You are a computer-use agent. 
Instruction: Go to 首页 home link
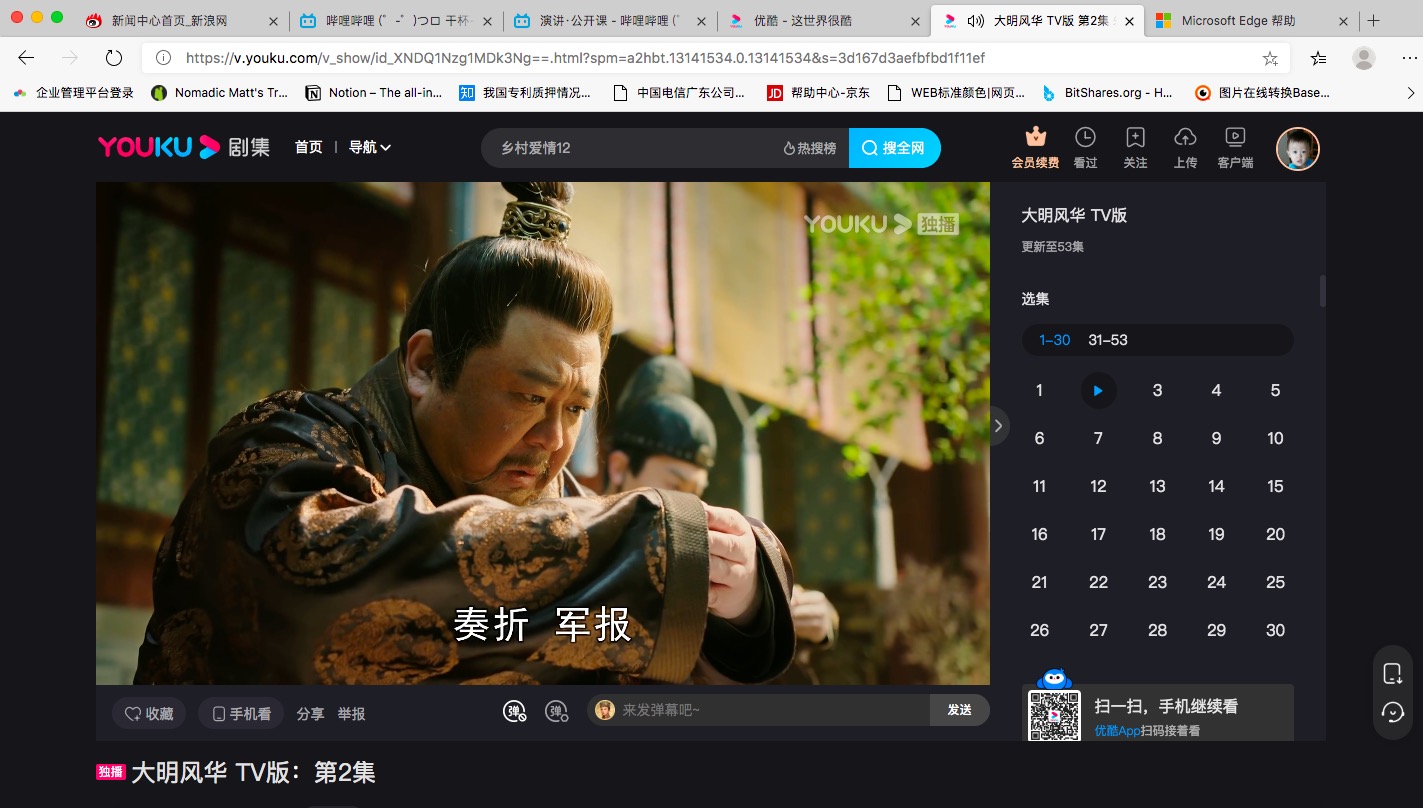308,147
